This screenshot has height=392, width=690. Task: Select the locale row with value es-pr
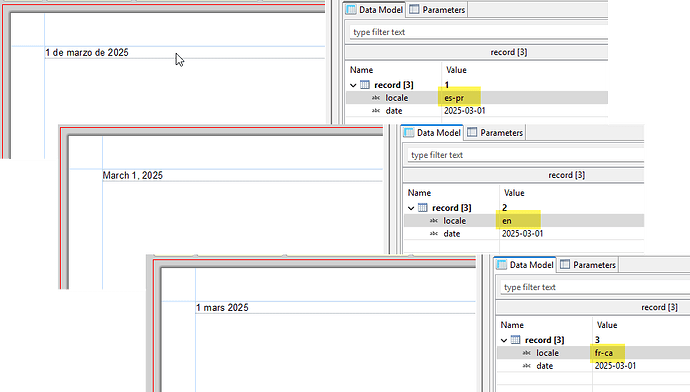[477, 98]
